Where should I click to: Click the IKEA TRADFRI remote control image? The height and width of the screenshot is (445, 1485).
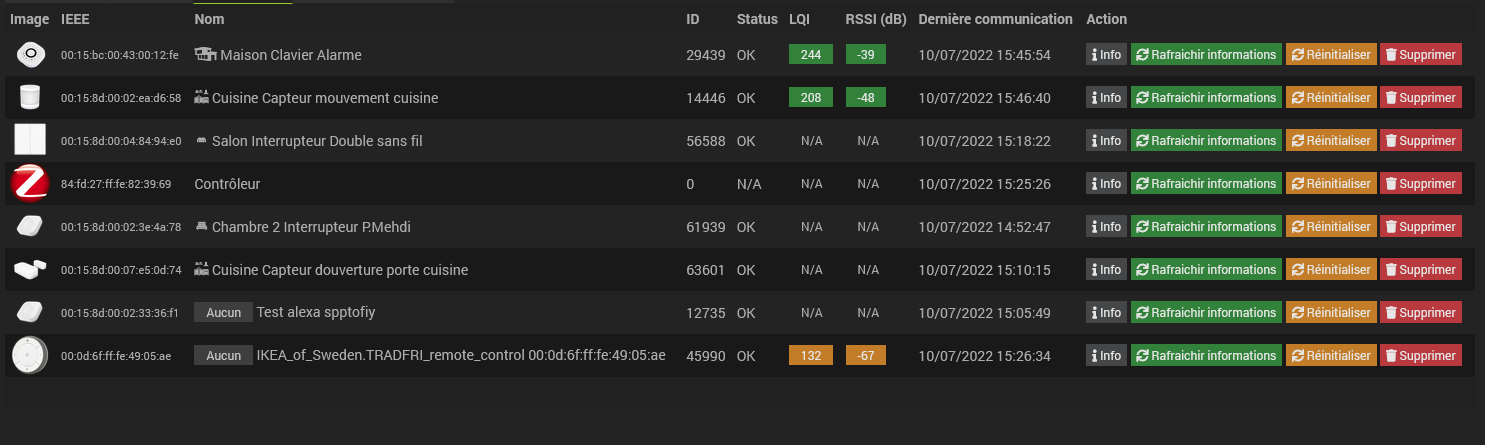[x=30, y=356]
